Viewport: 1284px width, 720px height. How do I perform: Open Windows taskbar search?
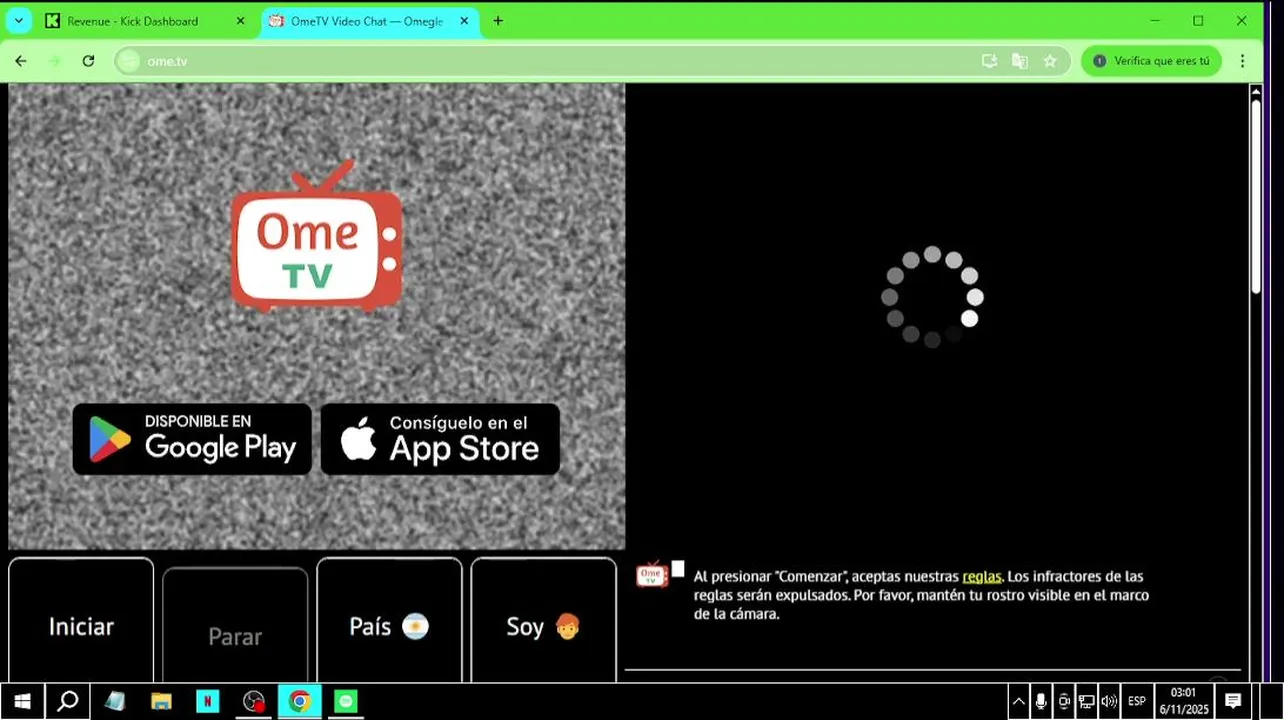click(67, 701)
